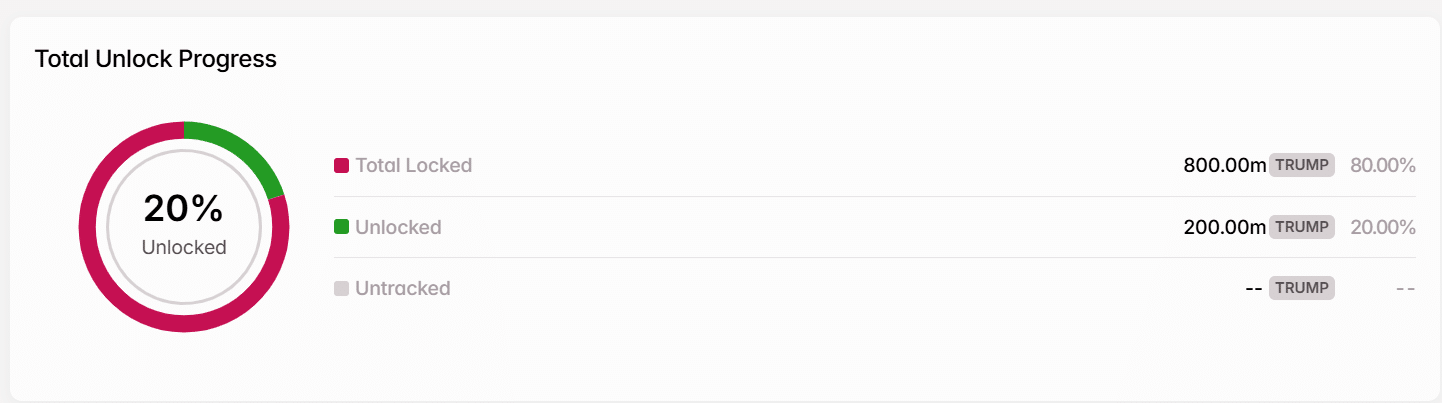
Task: Click the green Unlocked legend swatch
Action: click(341, 227)
